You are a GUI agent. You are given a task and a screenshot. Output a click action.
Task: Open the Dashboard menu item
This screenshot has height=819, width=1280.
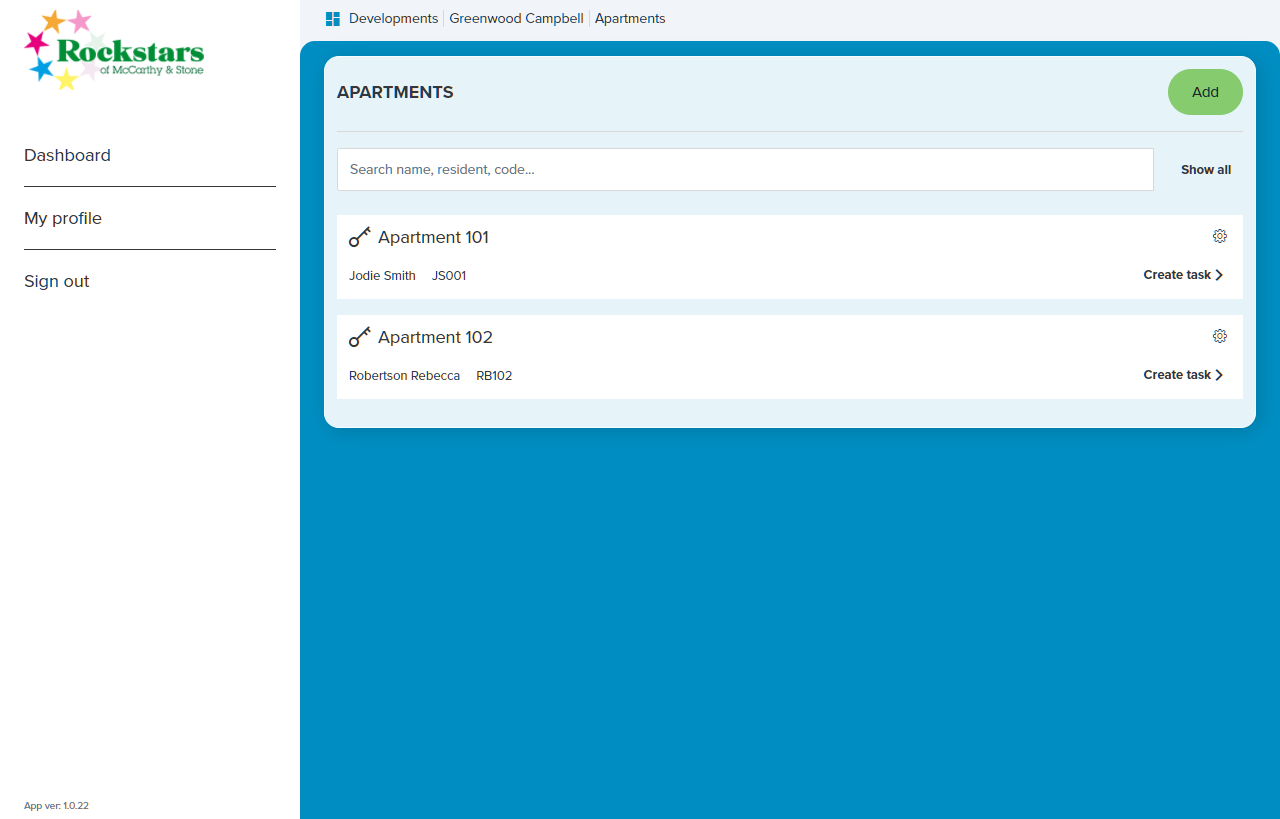click(67, 155)
